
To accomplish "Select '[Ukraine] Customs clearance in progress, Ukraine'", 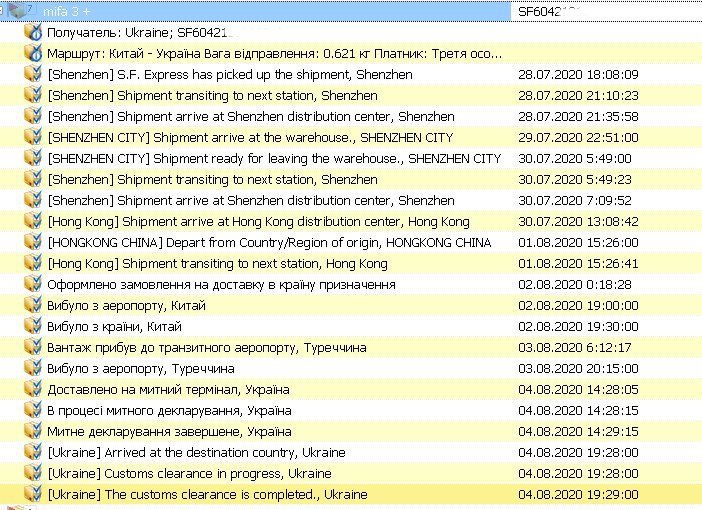I will tap(189, 474).
